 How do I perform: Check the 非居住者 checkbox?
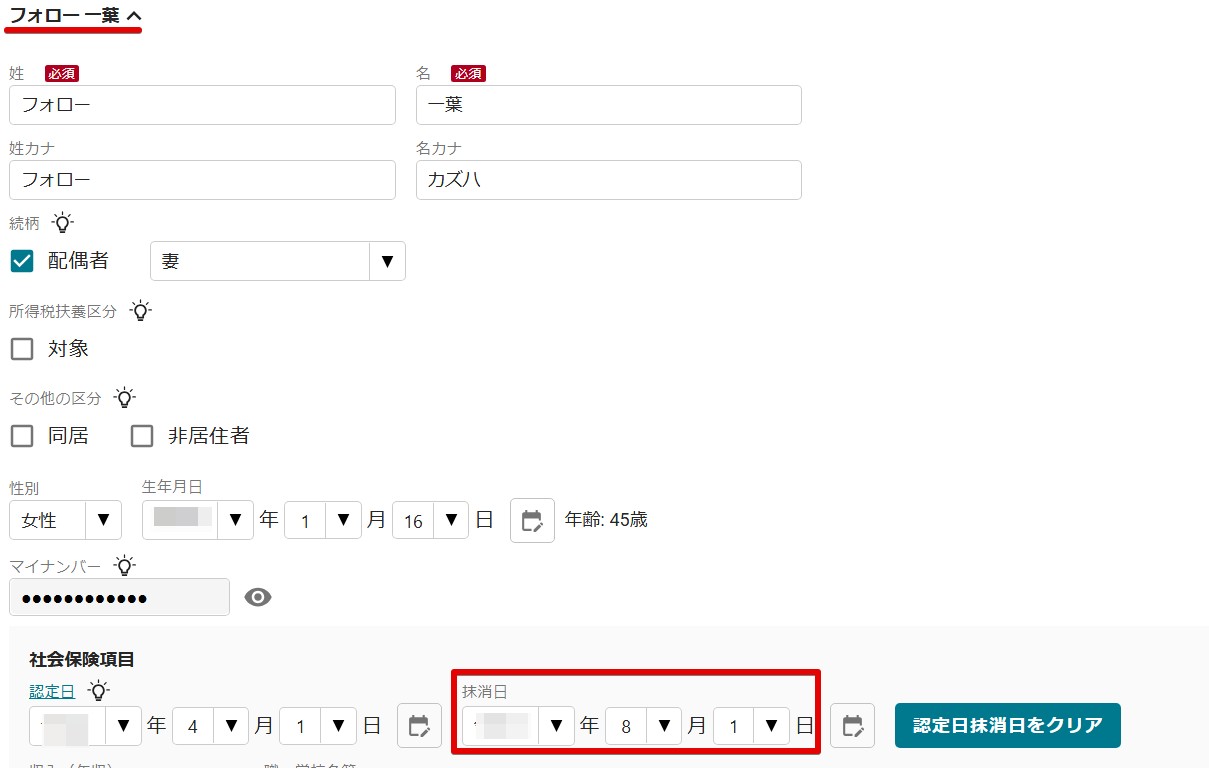142,436
